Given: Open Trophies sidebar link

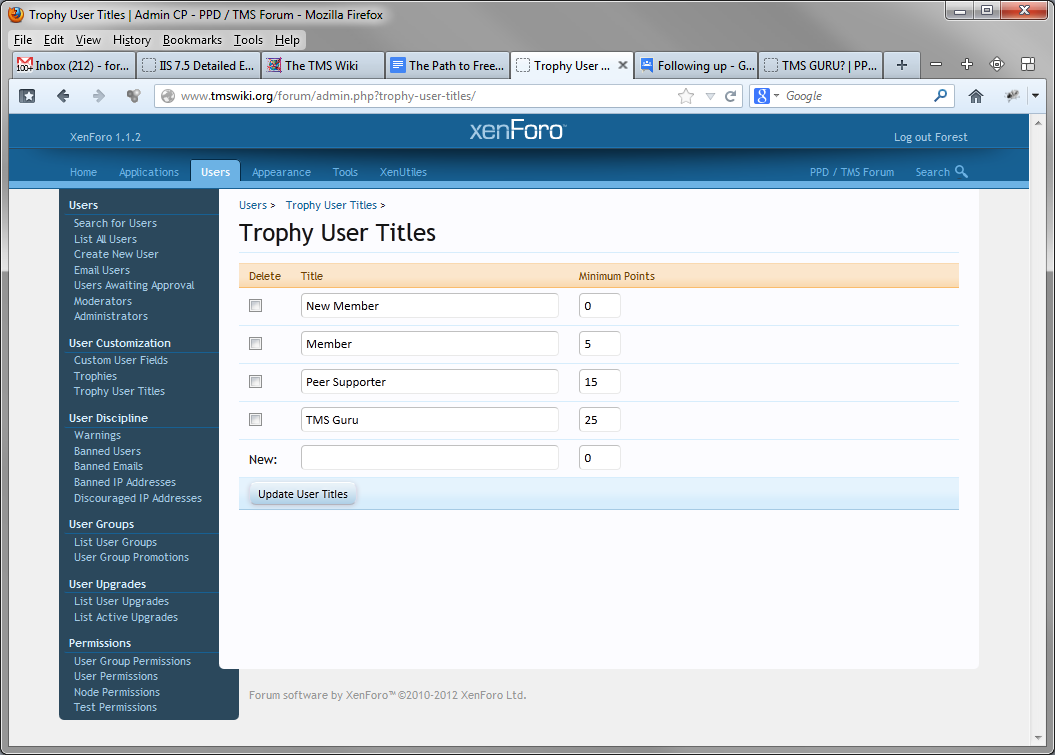Looking at the screenshot, I should pos(96,376).
